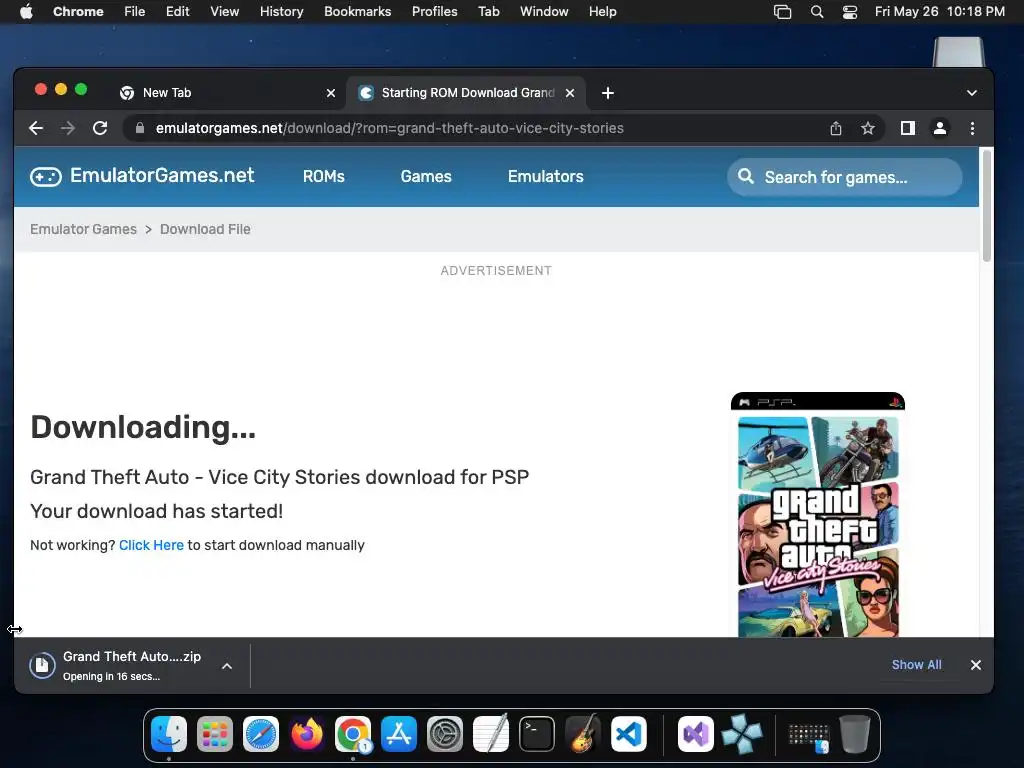The image size is (1024, 768).
Task: Open Visual Studio Code from the Dock
Action: (x=629, y=734)
